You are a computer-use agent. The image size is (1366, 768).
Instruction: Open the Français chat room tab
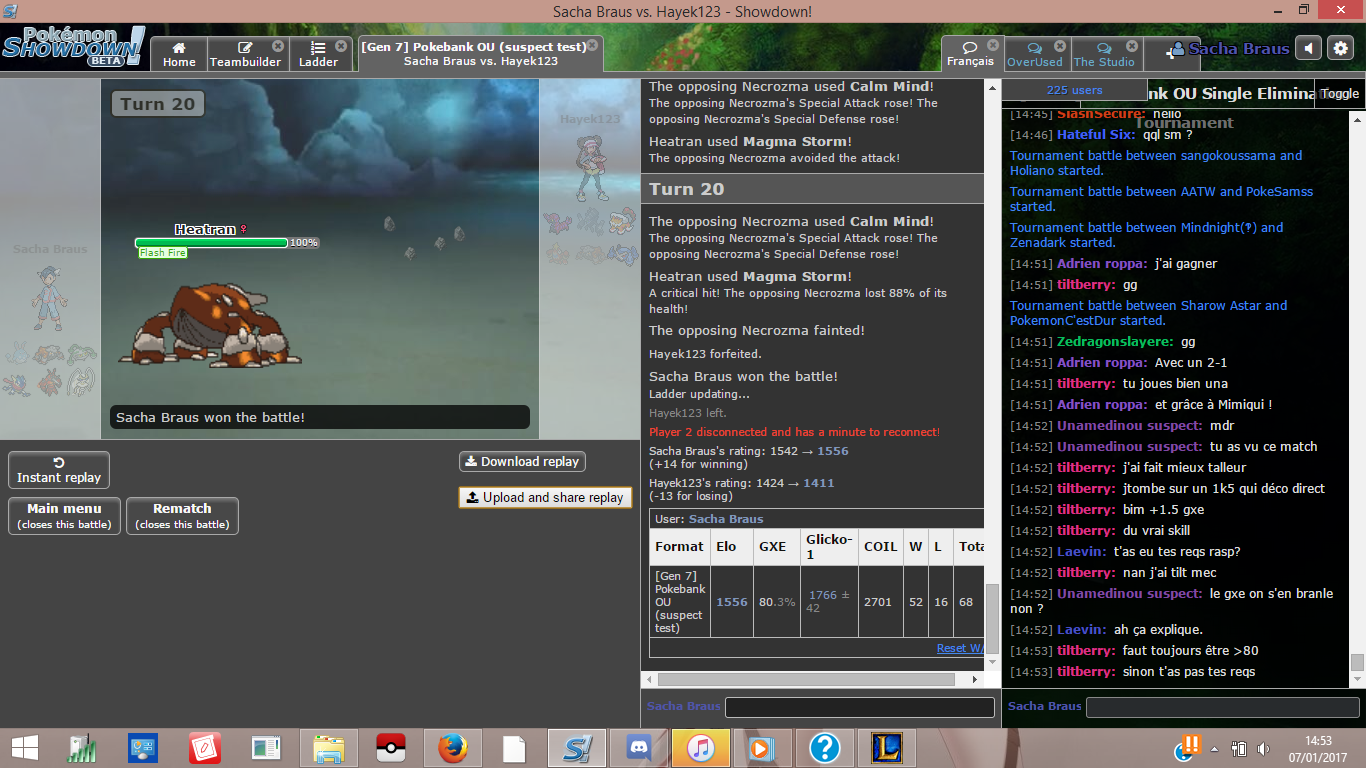point(970,54)
